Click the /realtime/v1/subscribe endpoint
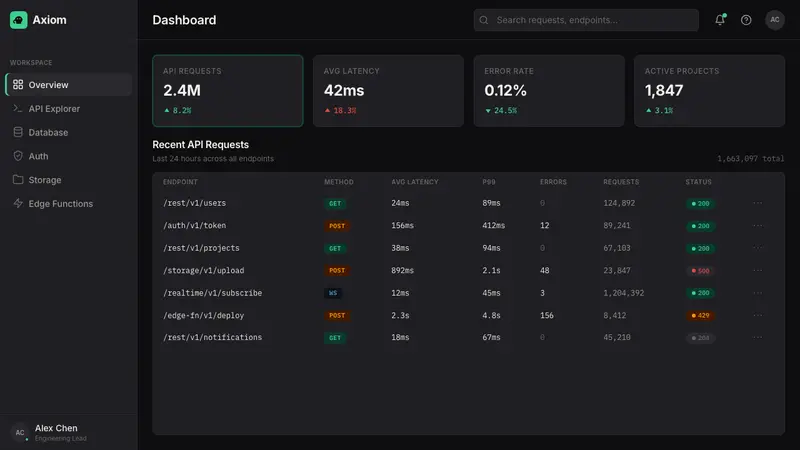 (x=212, y=293)
